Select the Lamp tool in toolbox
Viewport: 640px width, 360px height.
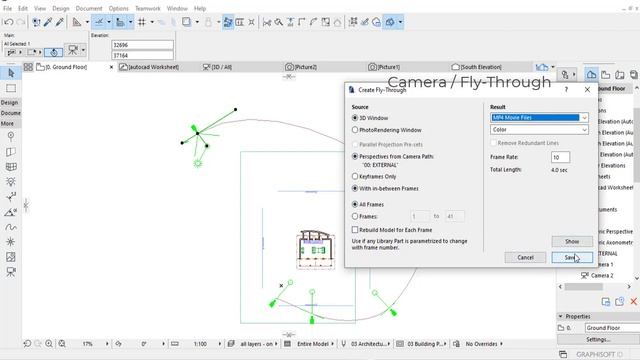coord(11,182)
